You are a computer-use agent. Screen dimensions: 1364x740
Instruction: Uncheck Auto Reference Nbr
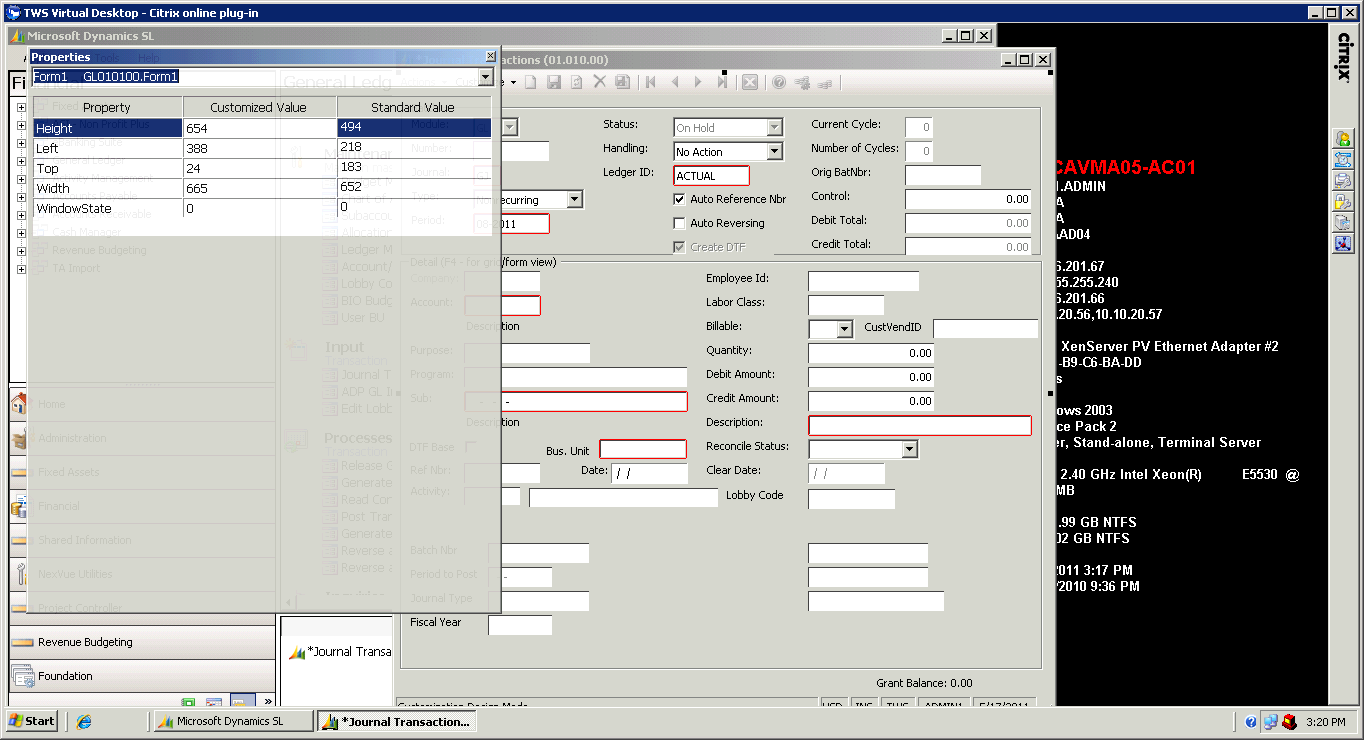(677, 199)
